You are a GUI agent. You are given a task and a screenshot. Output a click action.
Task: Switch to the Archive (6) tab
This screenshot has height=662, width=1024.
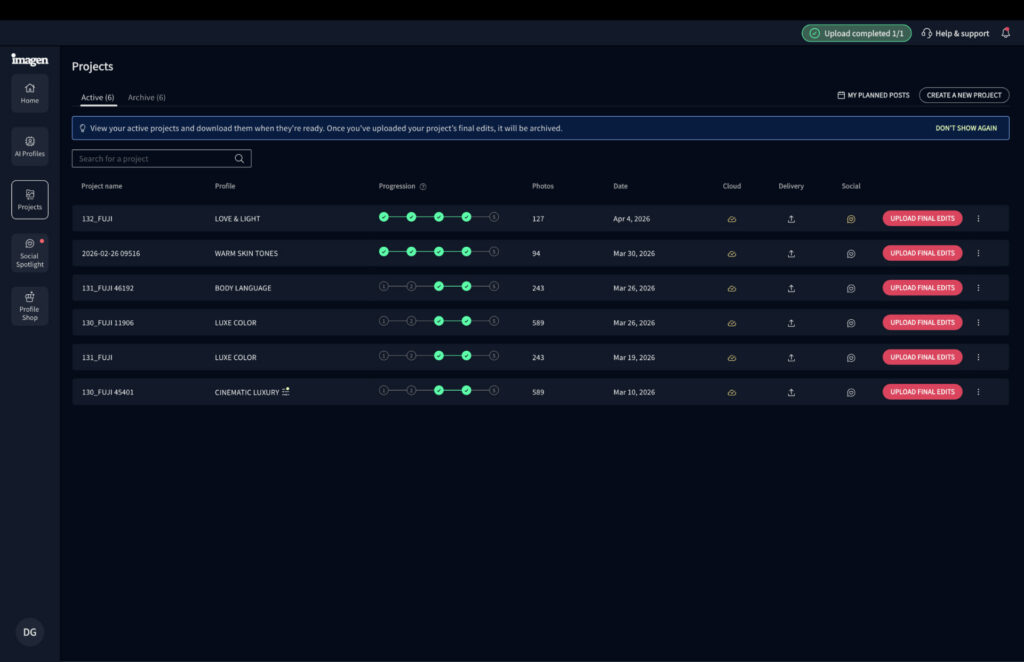pyautogui.click(x=147, y=98)
